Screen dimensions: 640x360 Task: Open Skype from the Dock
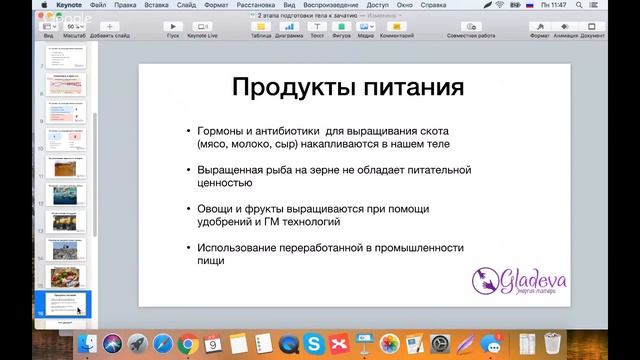point(314,344)
